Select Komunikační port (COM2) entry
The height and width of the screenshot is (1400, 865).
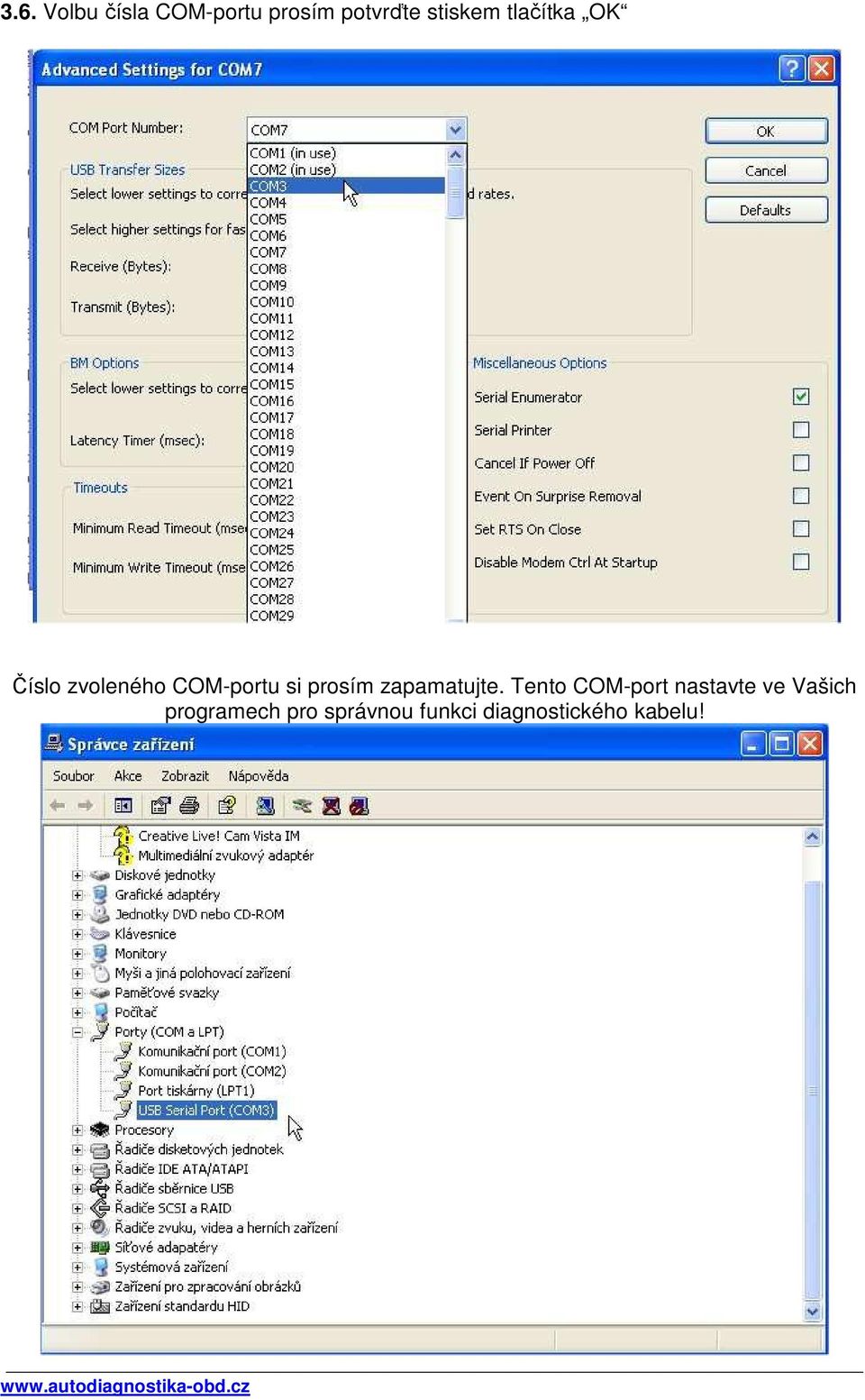[x=212, y=1071]
